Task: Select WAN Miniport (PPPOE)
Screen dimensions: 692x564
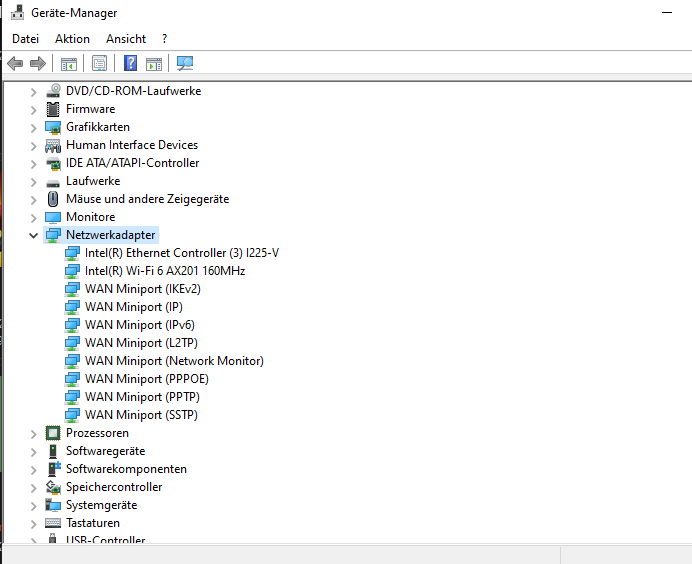Action: click(147, 379)
